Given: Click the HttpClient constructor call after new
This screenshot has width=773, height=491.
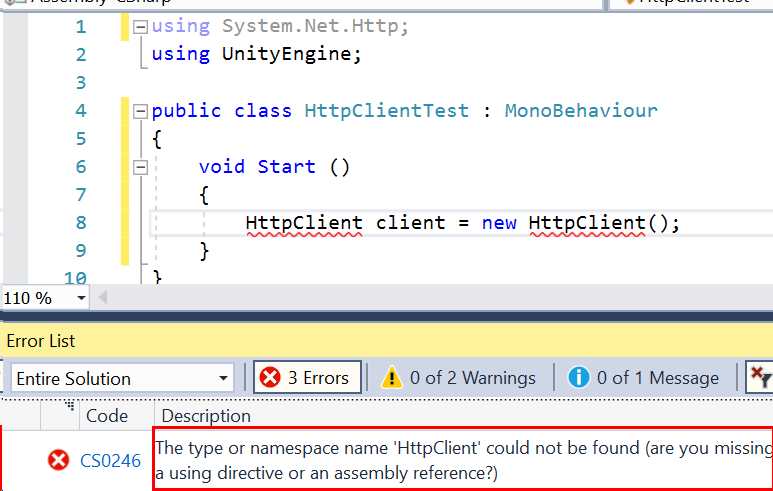Looking at the screenshot, I should (x=587, y=223).
